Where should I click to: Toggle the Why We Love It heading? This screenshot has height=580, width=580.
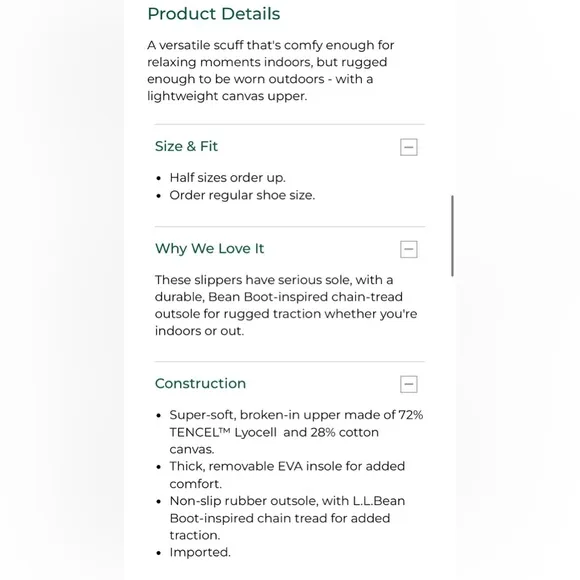pos(209,249)
